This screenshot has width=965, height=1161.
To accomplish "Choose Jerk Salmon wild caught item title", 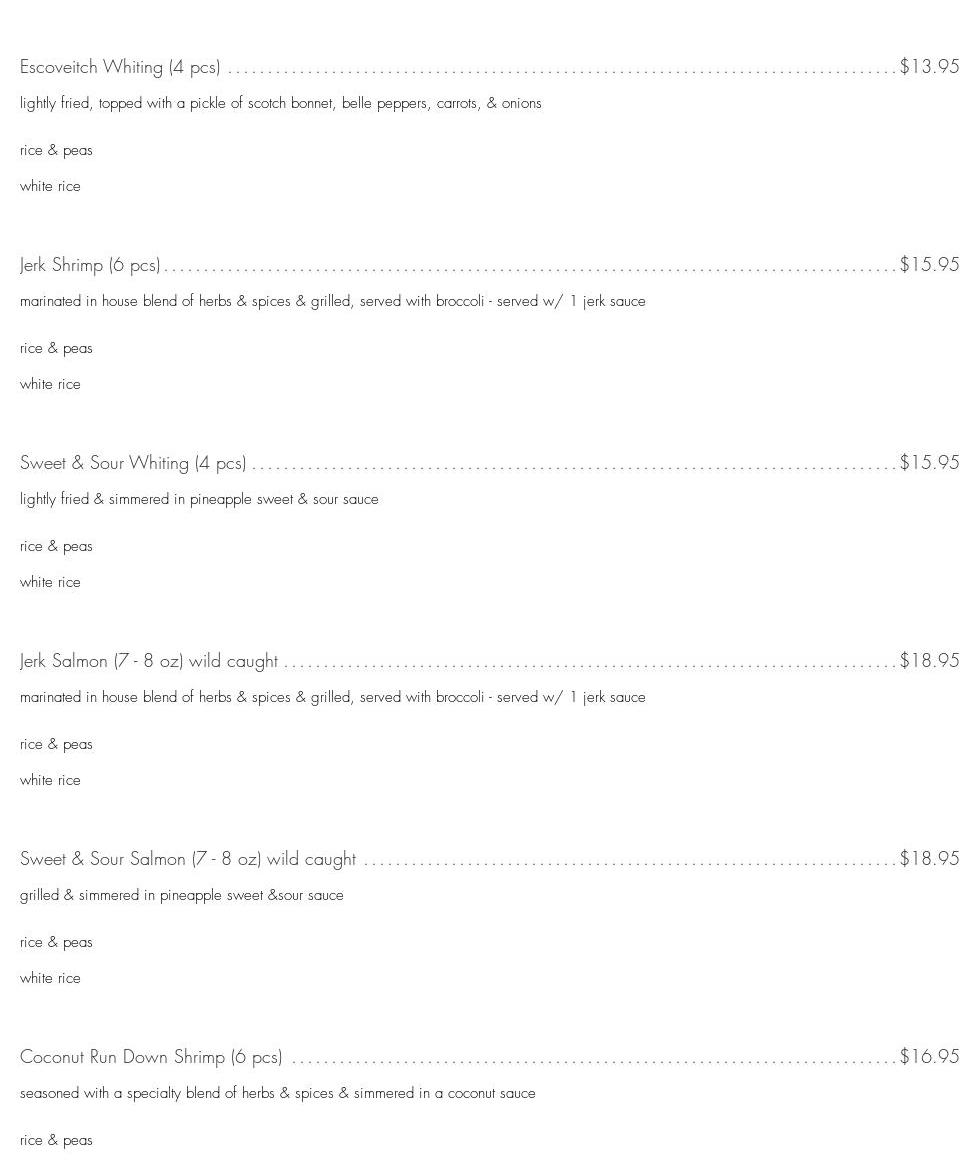I will (149, 661).
